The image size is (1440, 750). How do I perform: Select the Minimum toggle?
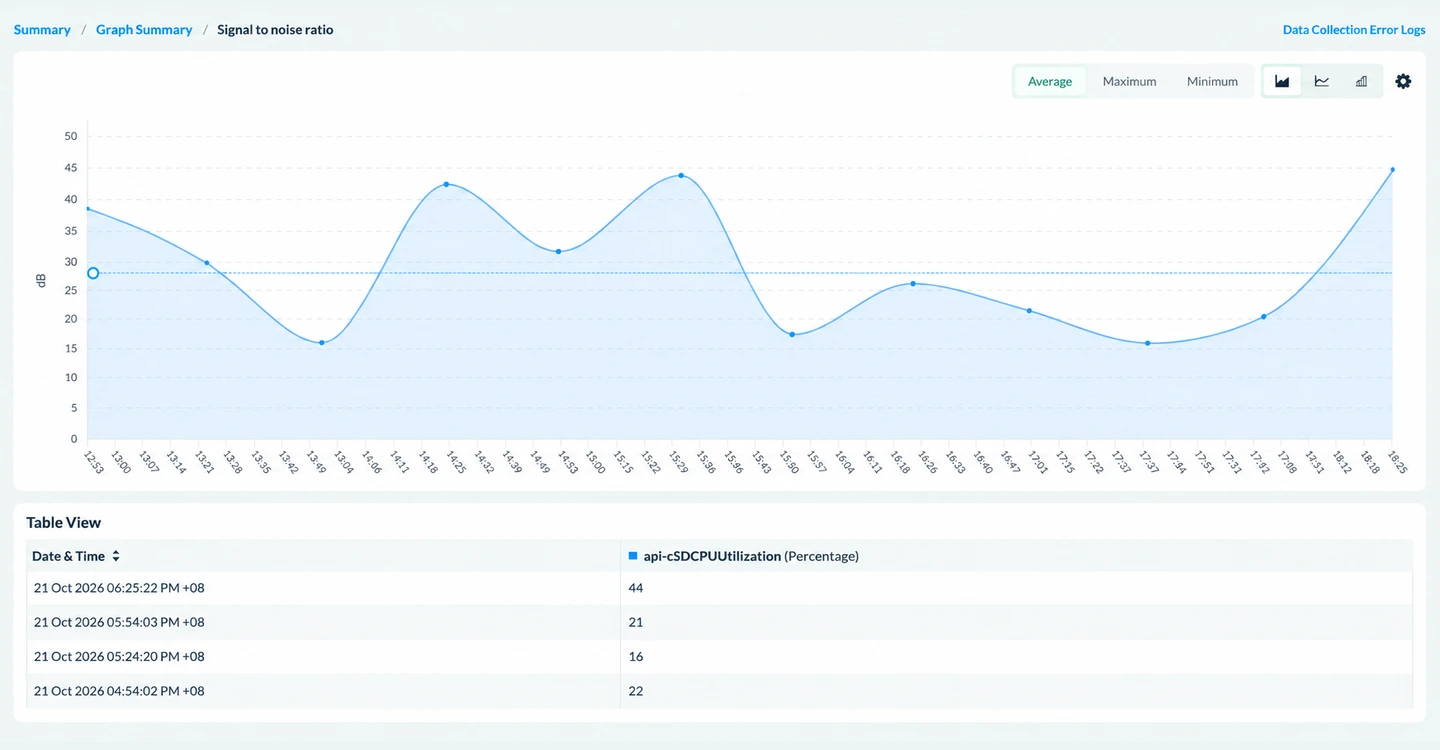pyautogui.click(x=1212, y=81)
